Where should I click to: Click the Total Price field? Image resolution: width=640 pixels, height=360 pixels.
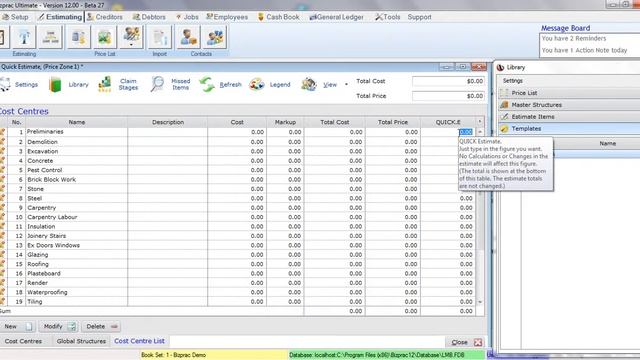(x=448, y=96)
